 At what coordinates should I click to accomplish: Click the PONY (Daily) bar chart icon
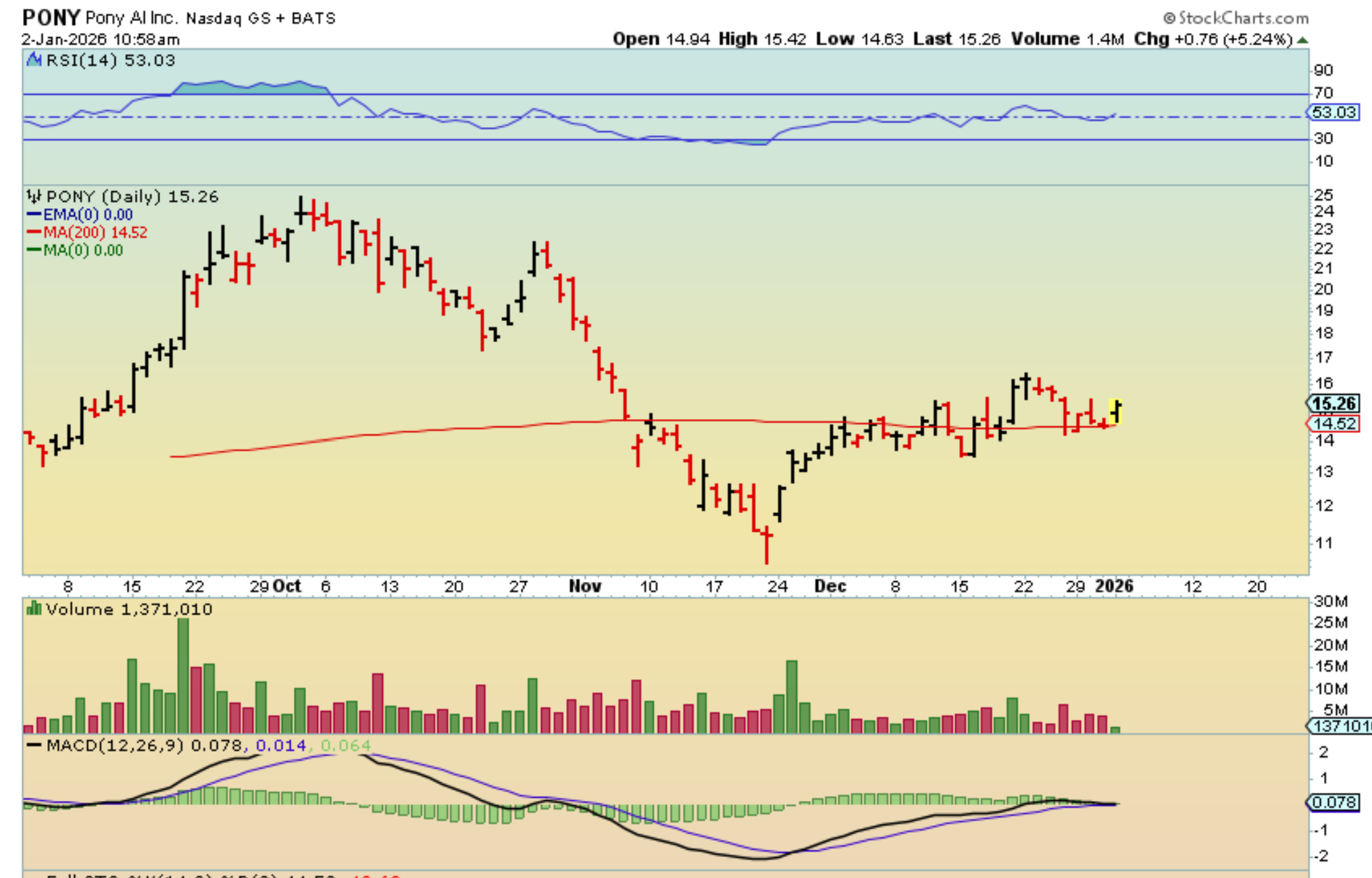(x=33, y=197)
